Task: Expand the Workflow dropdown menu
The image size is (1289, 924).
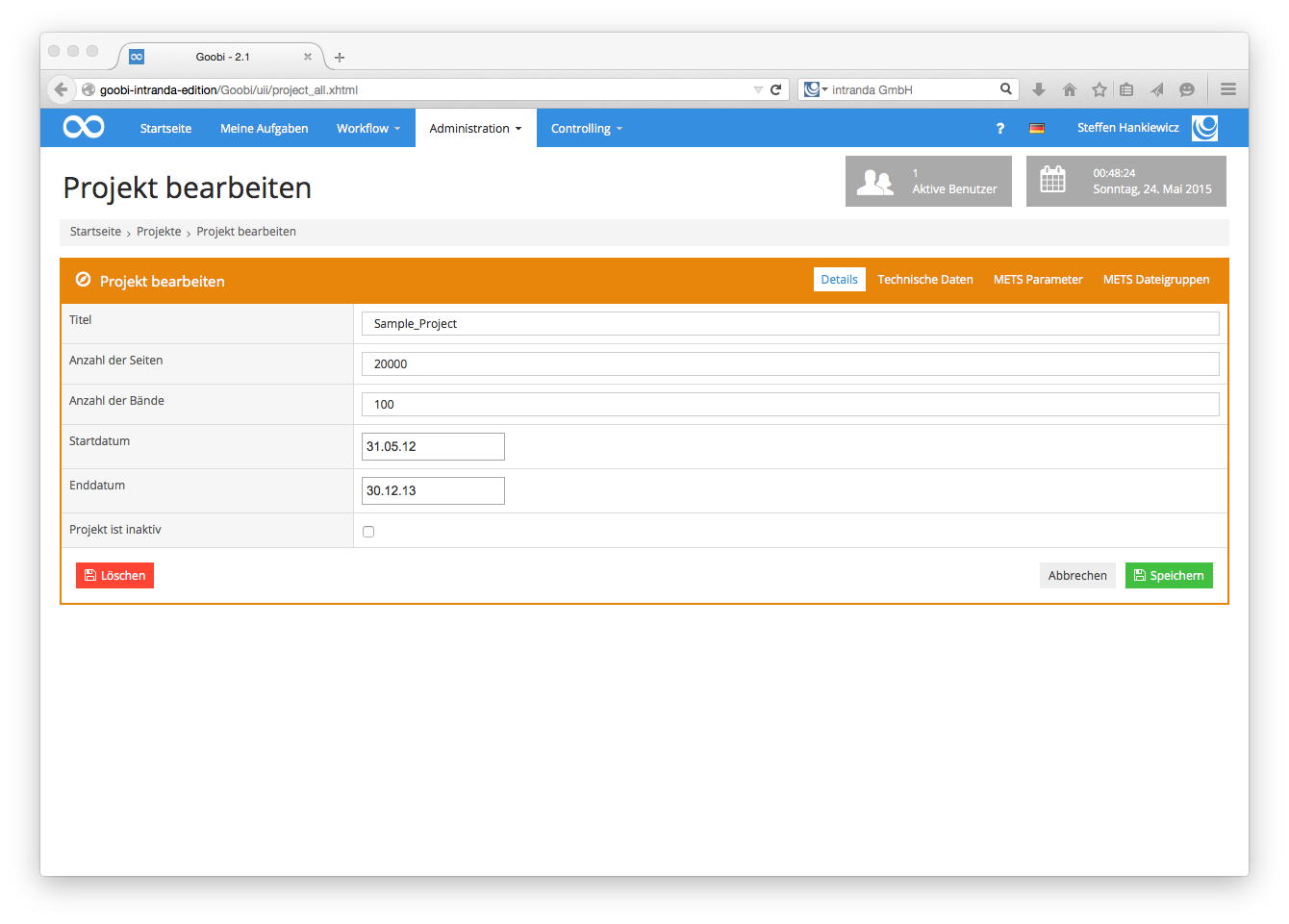Action: point(368,128)
